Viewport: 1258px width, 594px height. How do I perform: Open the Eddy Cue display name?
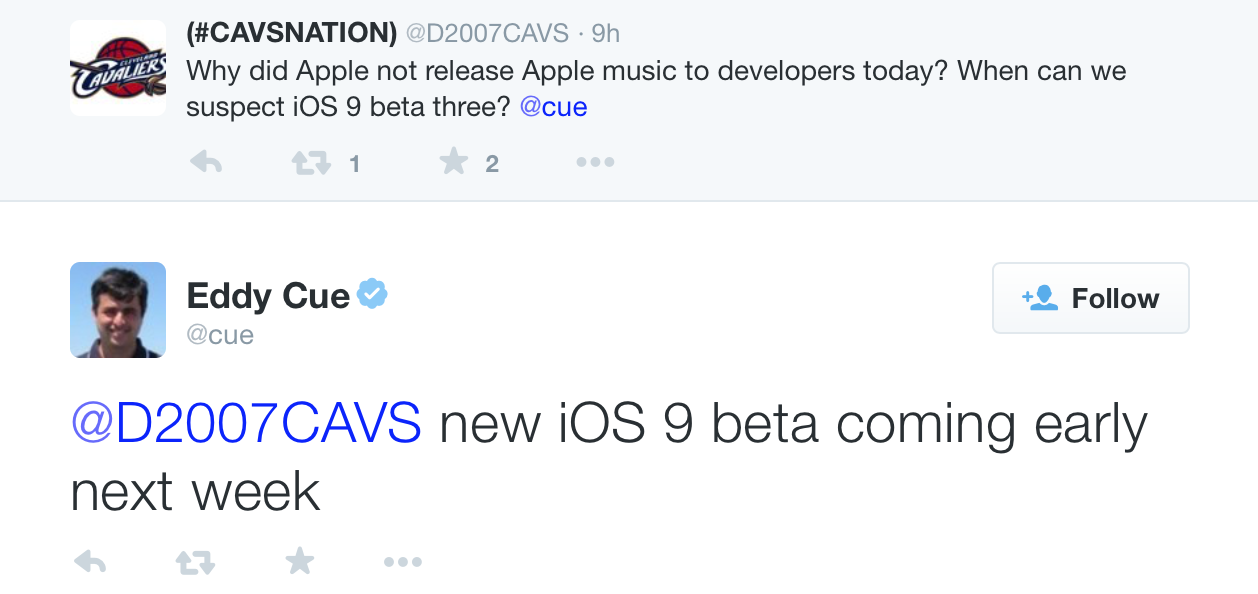268,296
